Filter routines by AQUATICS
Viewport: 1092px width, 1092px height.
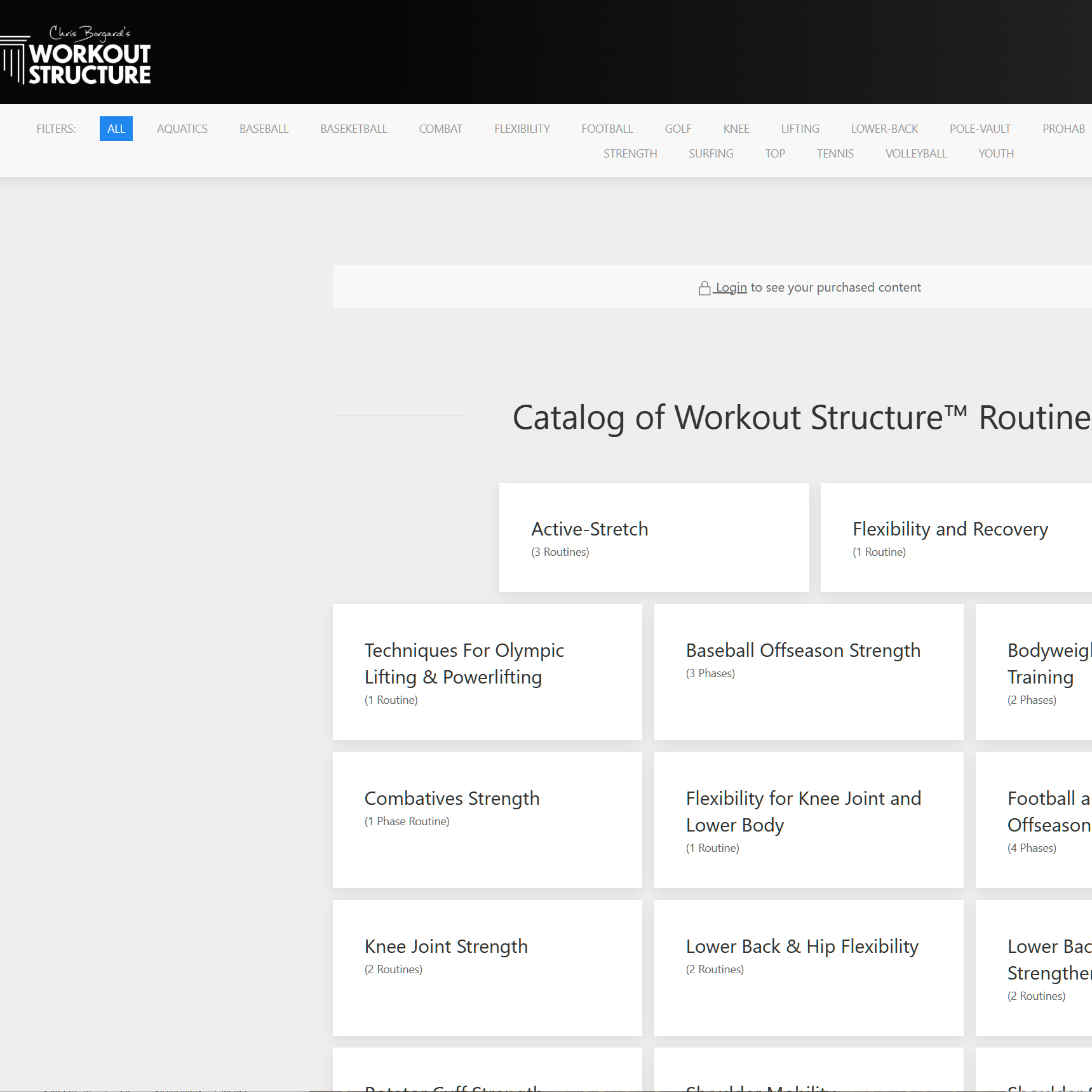(x=182, y=129)
